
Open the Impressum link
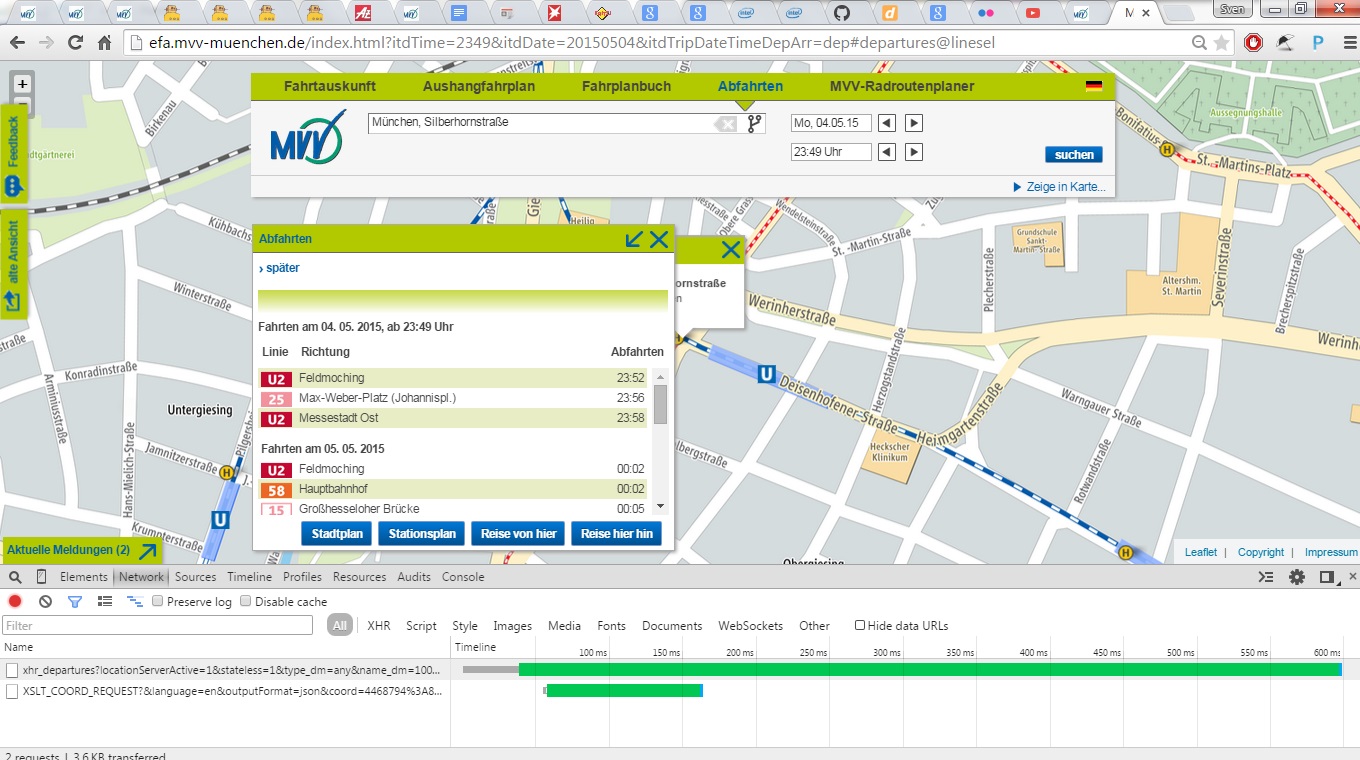click(x=1331, y=552)
